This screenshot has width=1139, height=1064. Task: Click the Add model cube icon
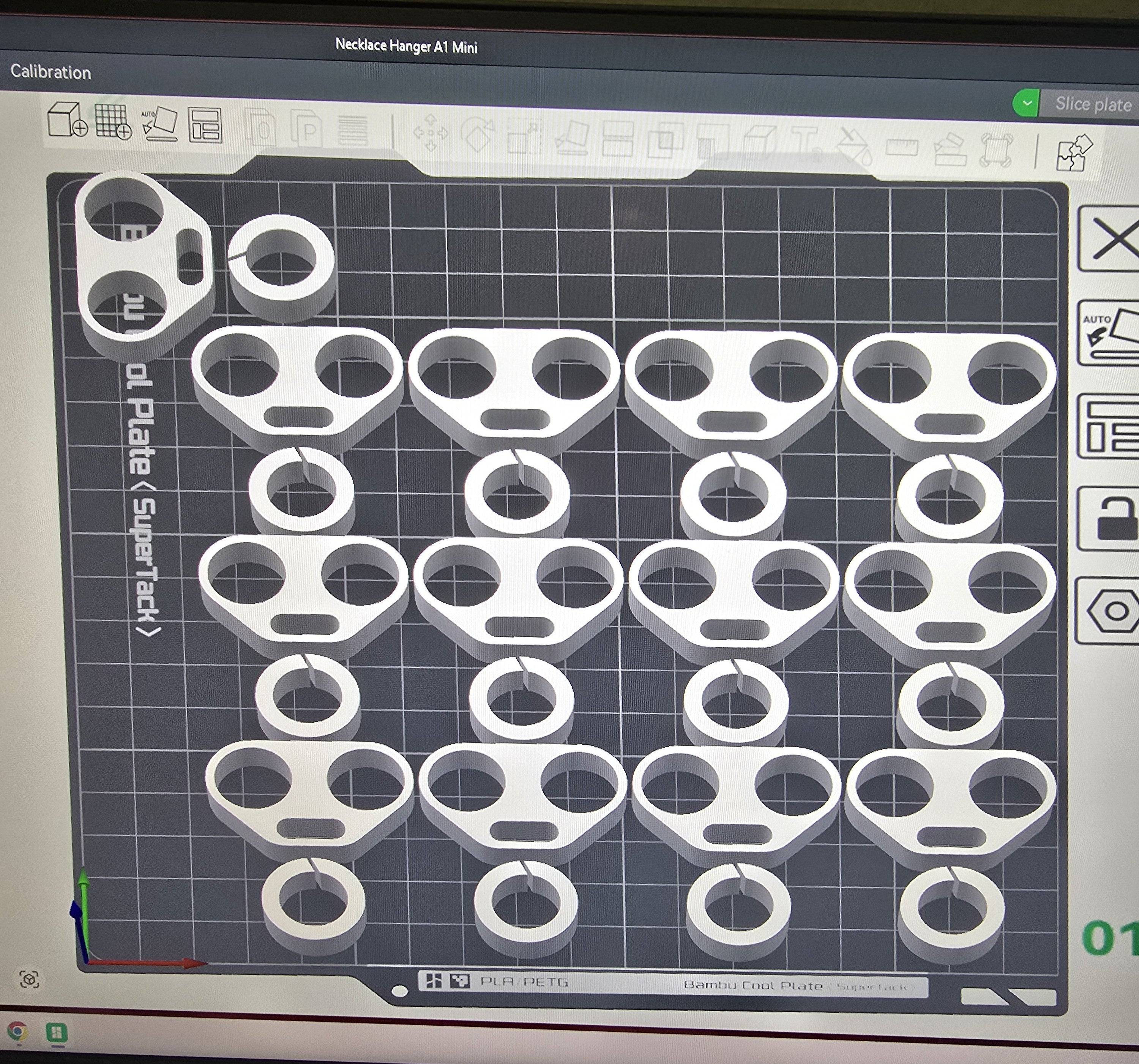[x=66, y=120]
